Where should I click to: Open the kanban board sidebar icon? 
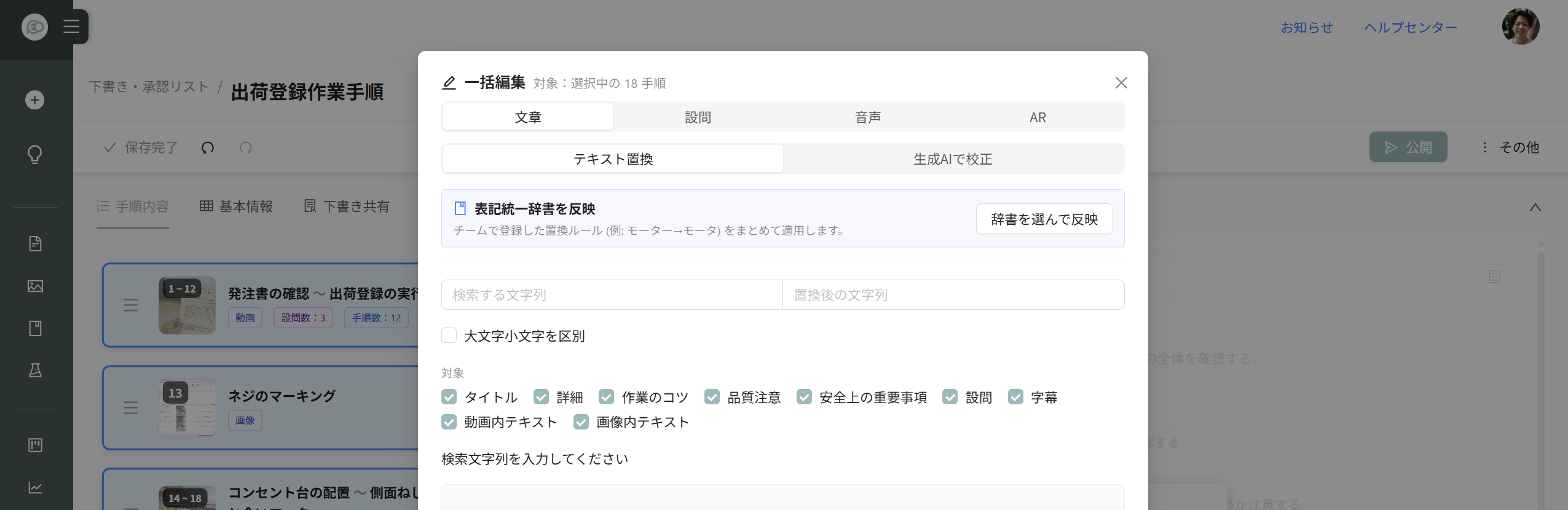[x=35, y=445]
